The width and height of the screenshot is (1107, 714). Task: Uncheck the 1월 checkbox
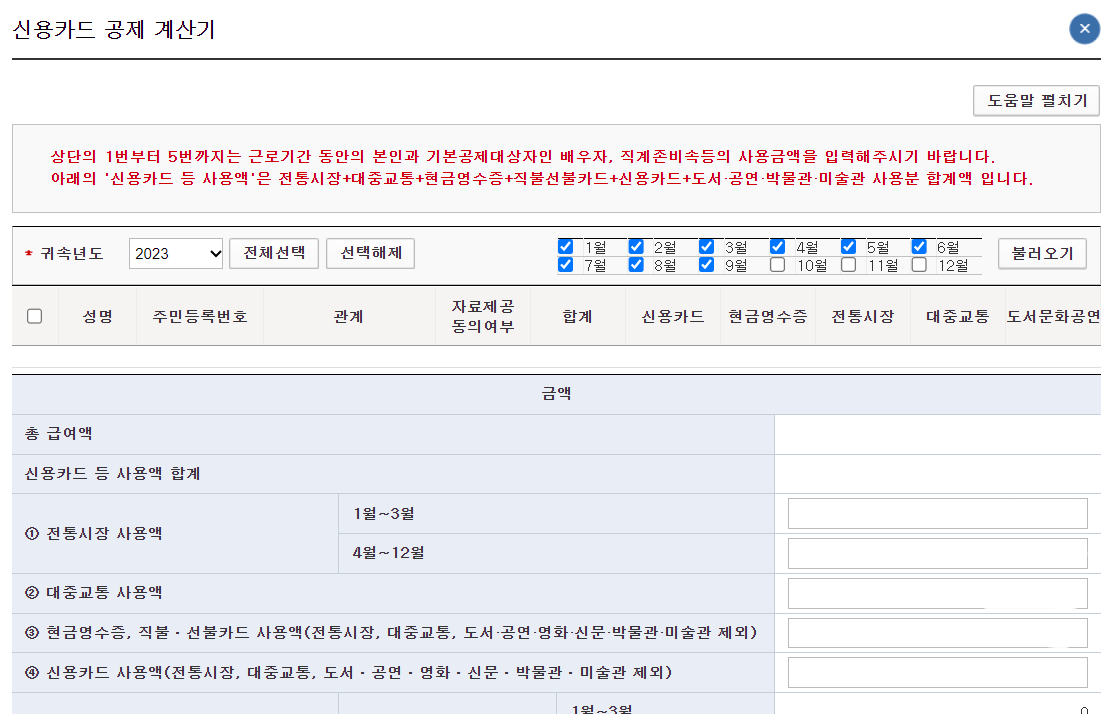pyautogui.click(x=566, y=246)
